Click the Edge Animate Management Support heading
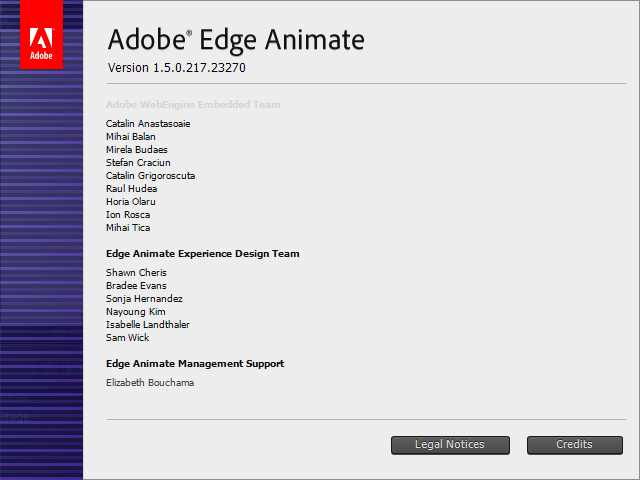Viewport: 640px width, 480px height. point(195,364)
